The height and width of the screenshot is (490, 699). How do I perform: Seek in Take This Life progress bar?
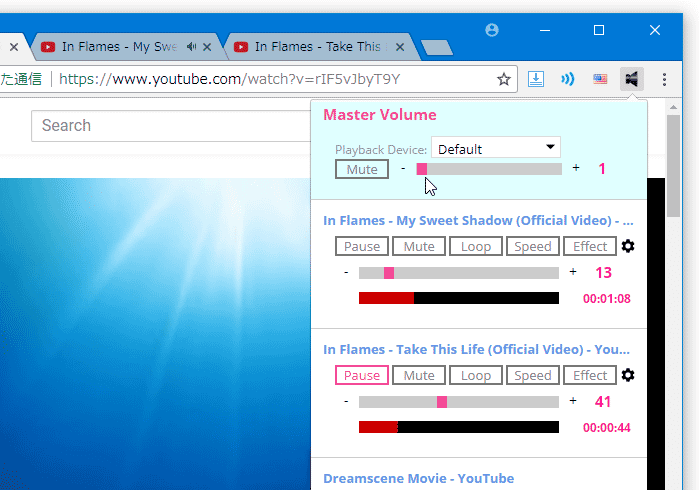pos(459,427)
